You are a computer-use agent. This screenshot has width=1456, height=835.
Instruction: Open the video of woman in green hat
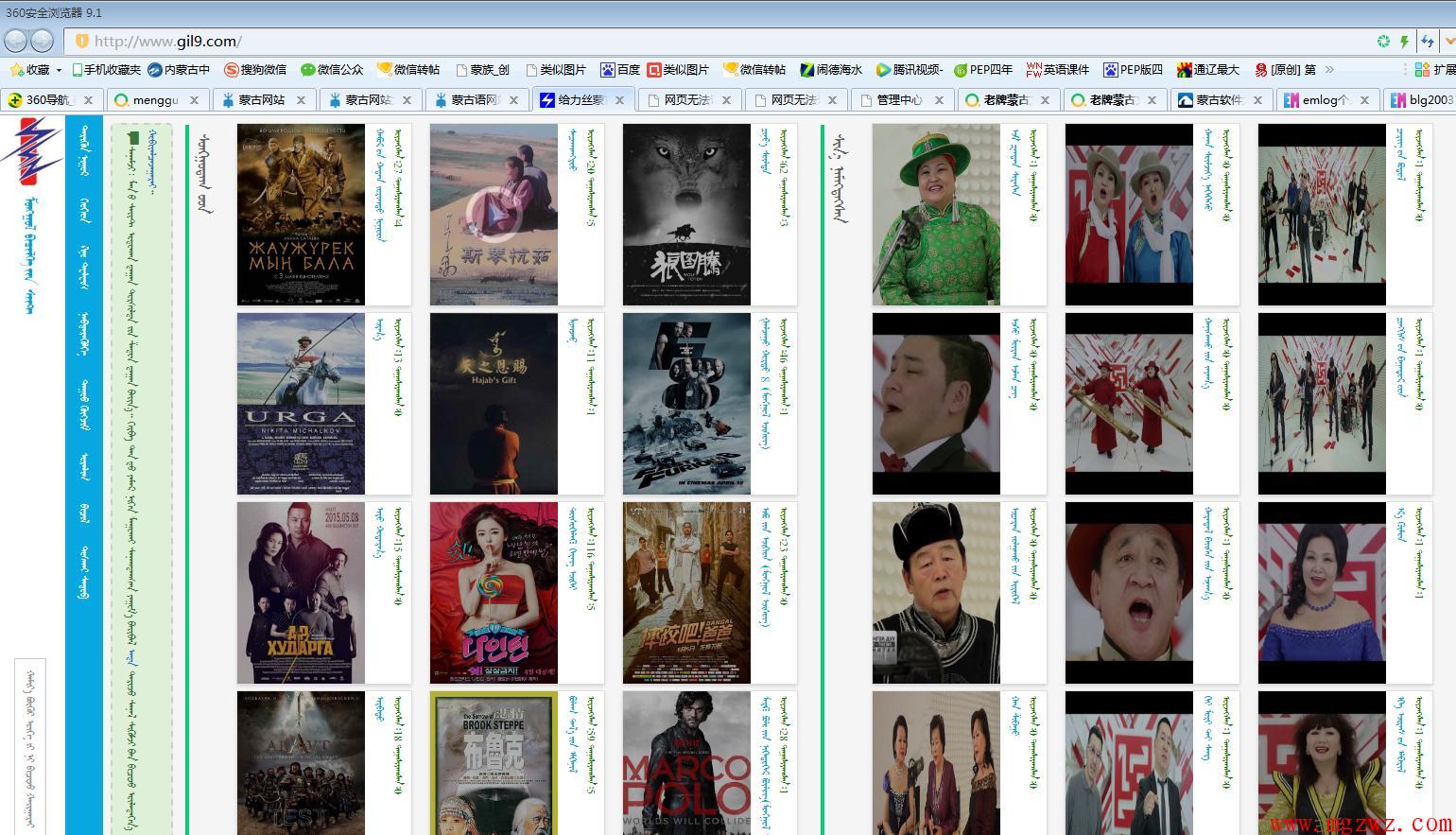click(x=936, y=215)
